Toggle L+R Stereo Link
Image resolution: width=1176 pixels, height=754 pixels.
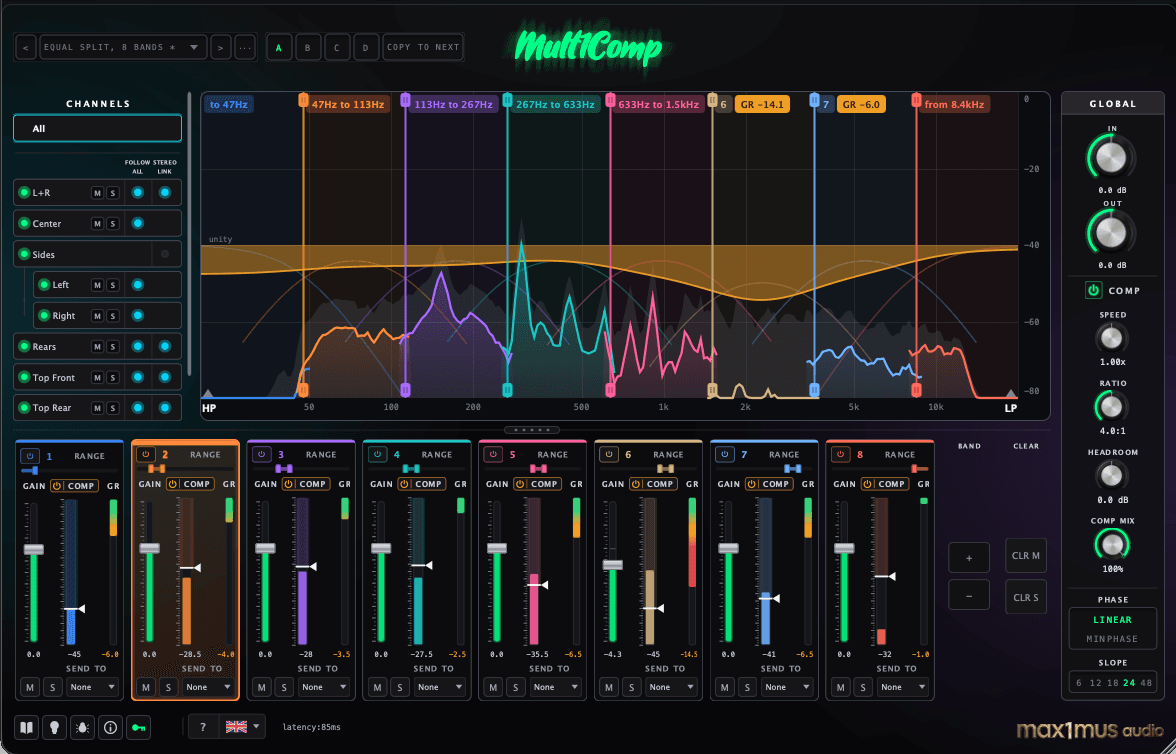pos(165,193)
